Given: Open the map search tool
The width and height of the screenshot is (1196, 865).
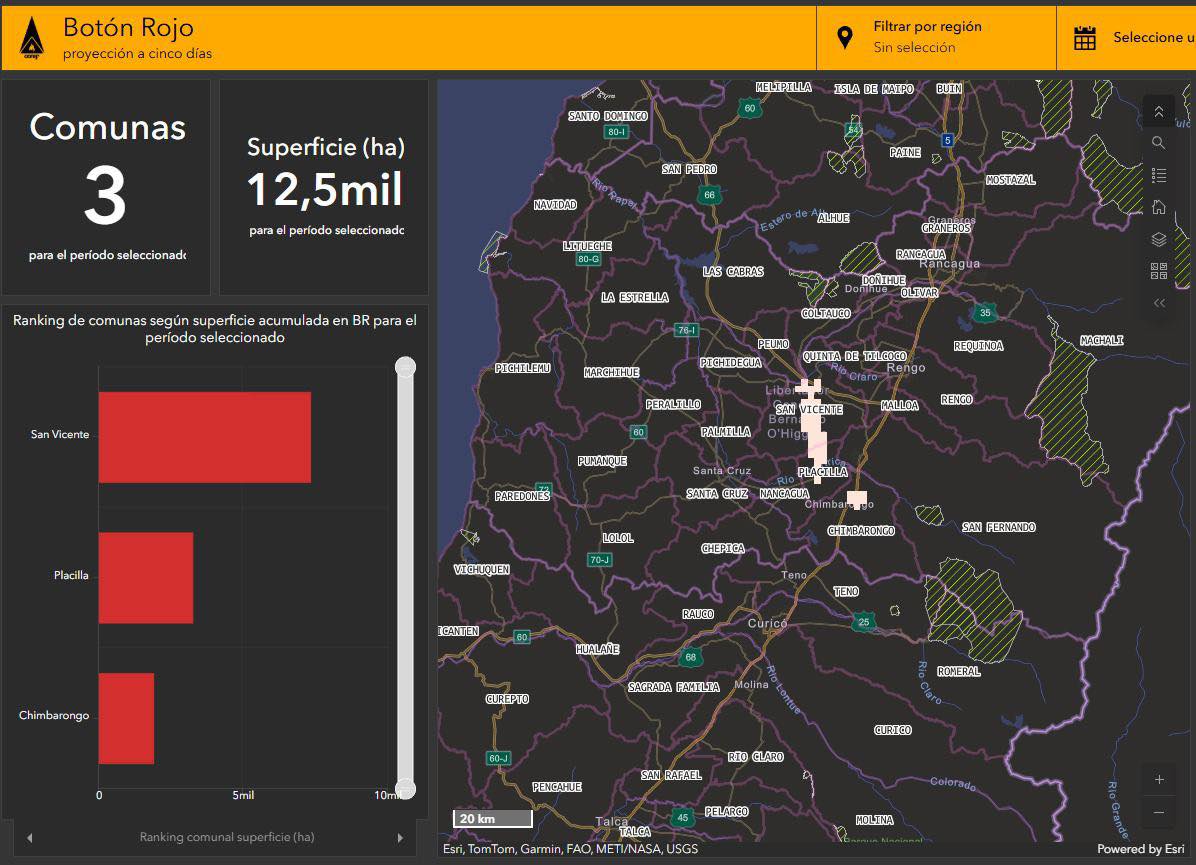Looking at the screenshot, I should pyautogui.click(x=1159, y=143).
